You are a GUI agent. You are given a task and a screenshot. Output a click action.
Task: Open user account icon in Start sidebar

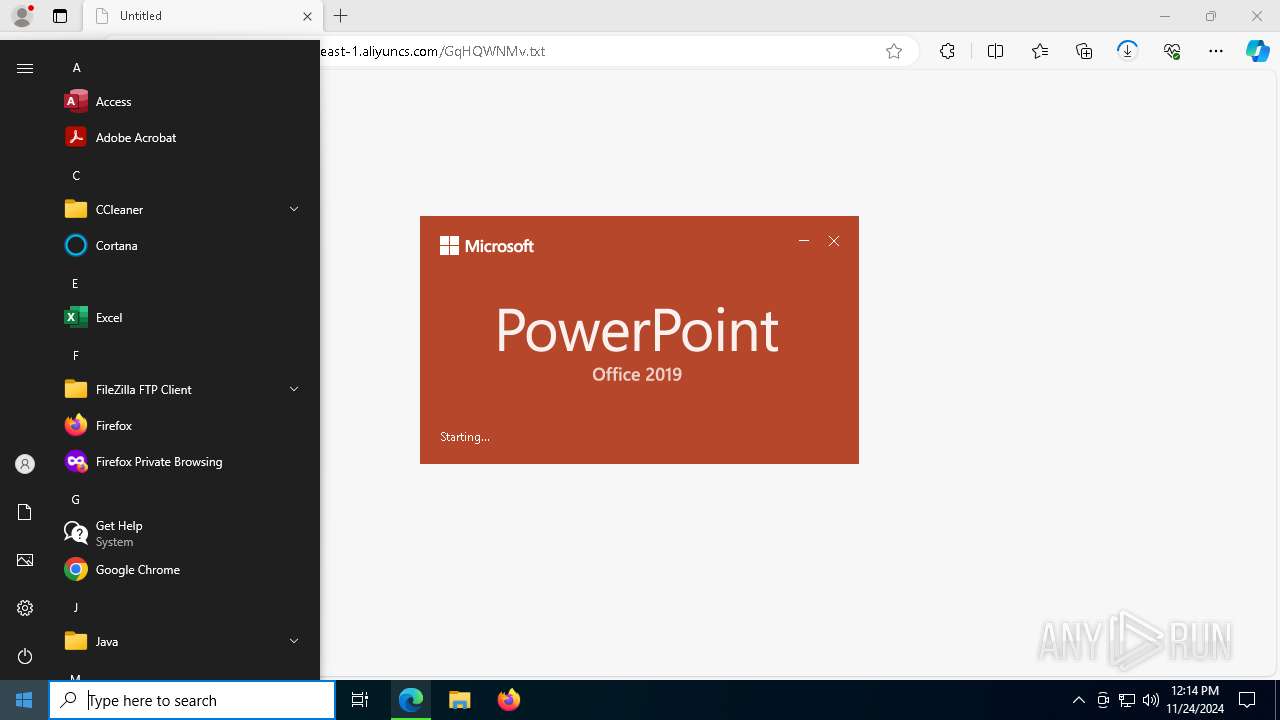click(25, 464)
